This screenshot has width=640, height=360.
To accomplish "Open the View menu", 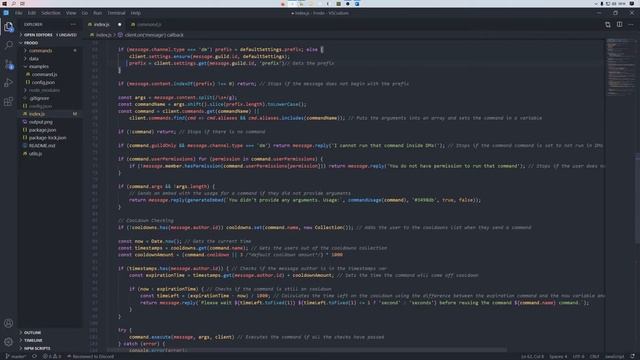I will (71, 13).
